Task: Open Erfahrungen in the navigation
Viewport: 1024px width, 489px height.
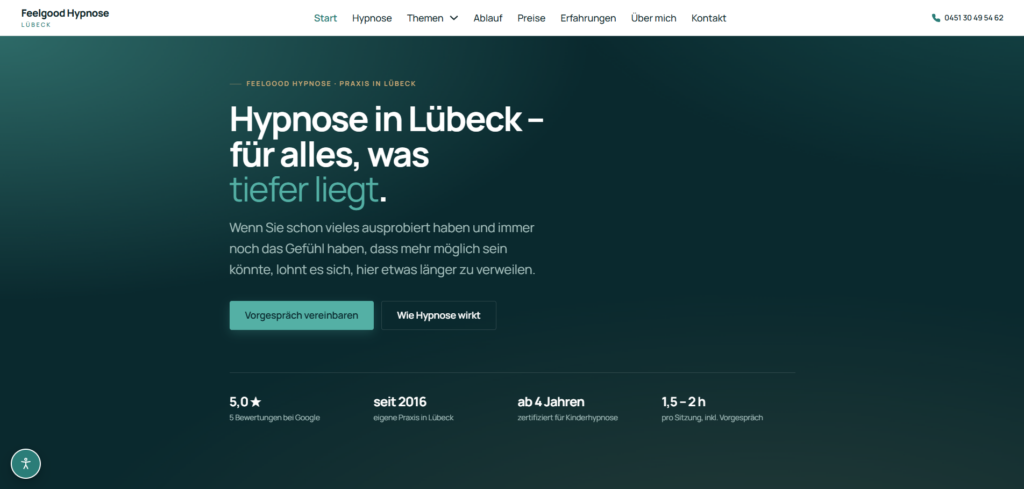Action: pos(588,18)
